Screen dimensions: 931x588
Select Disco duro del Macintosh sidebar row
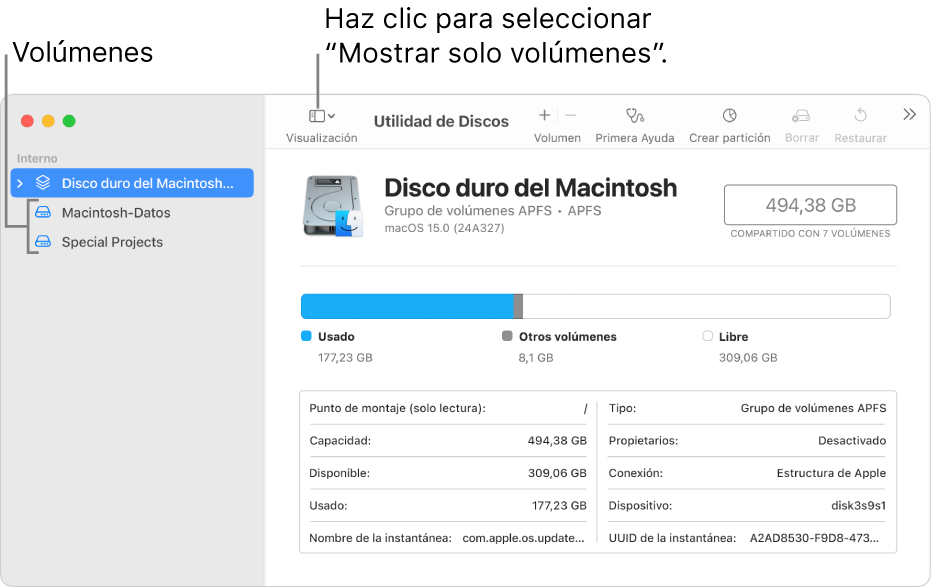132,183
